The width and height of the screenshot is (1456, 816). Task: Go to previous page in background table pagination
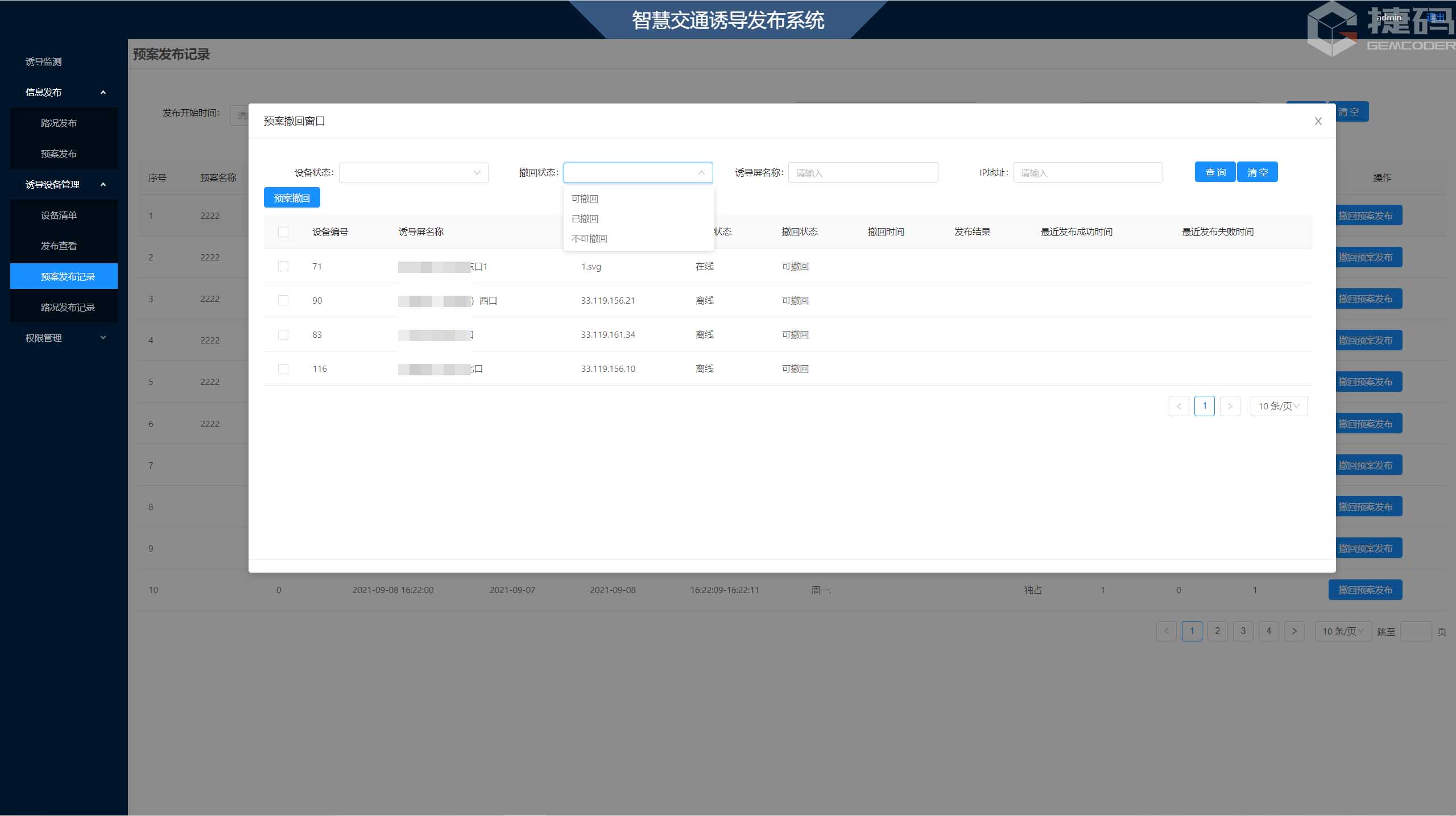pyautogui.click(x=1166, y=631)
